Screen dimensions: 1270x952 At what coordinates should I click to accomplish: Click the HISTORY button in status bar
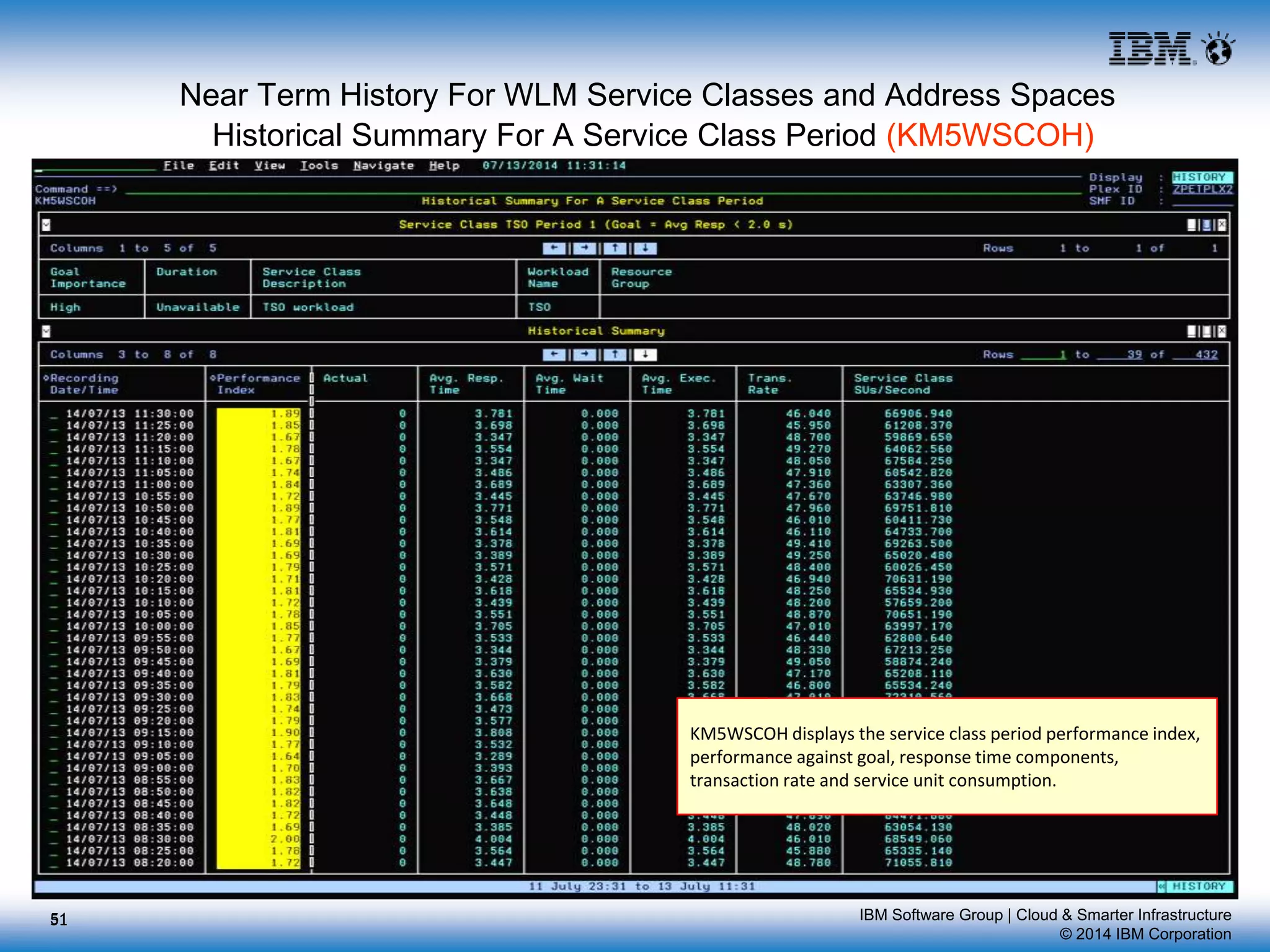[x=1199, y=886]
